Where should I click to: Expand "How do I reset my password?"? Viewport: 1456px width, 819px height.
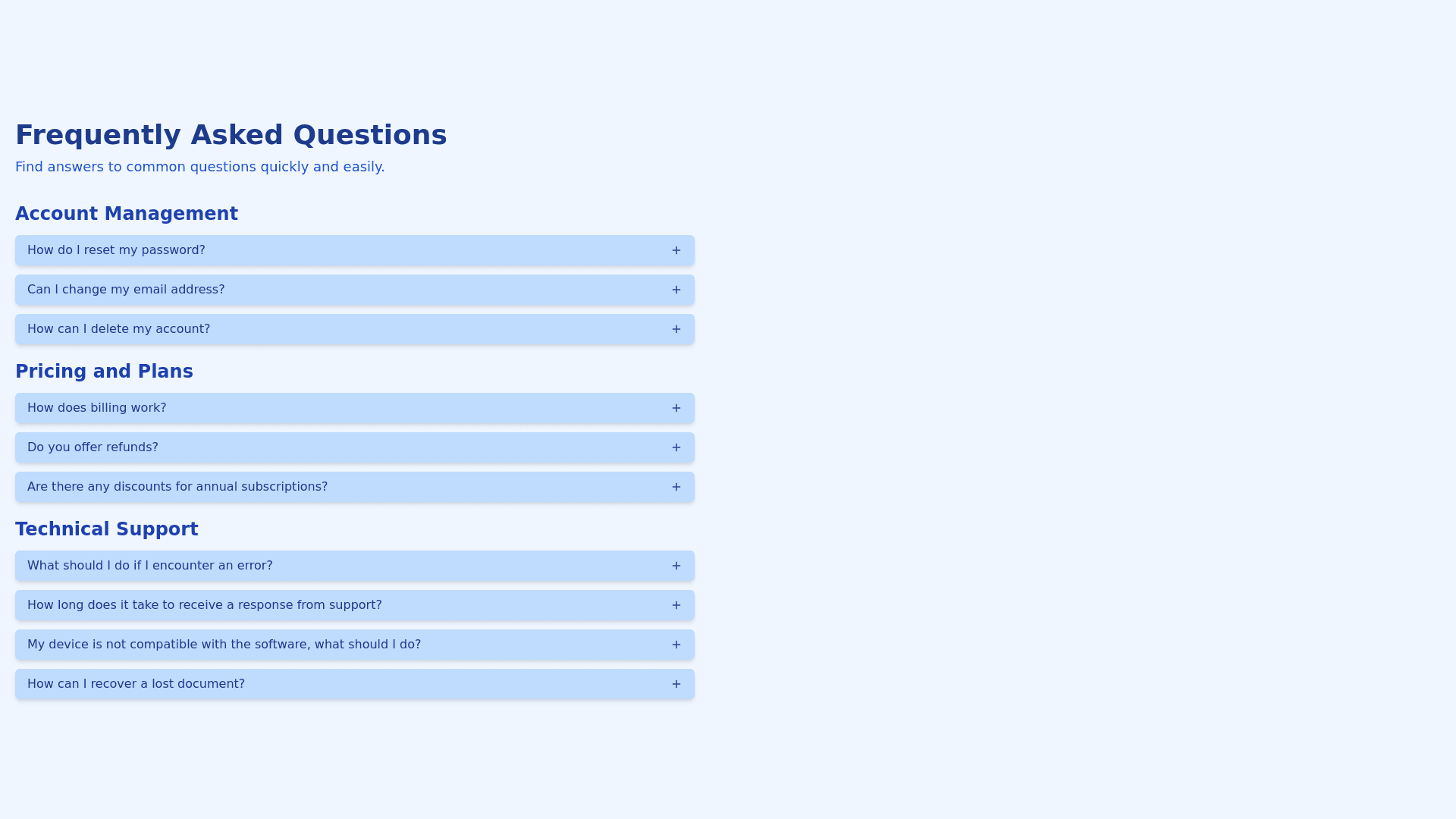pyautogui.click(x=116, y=250)
